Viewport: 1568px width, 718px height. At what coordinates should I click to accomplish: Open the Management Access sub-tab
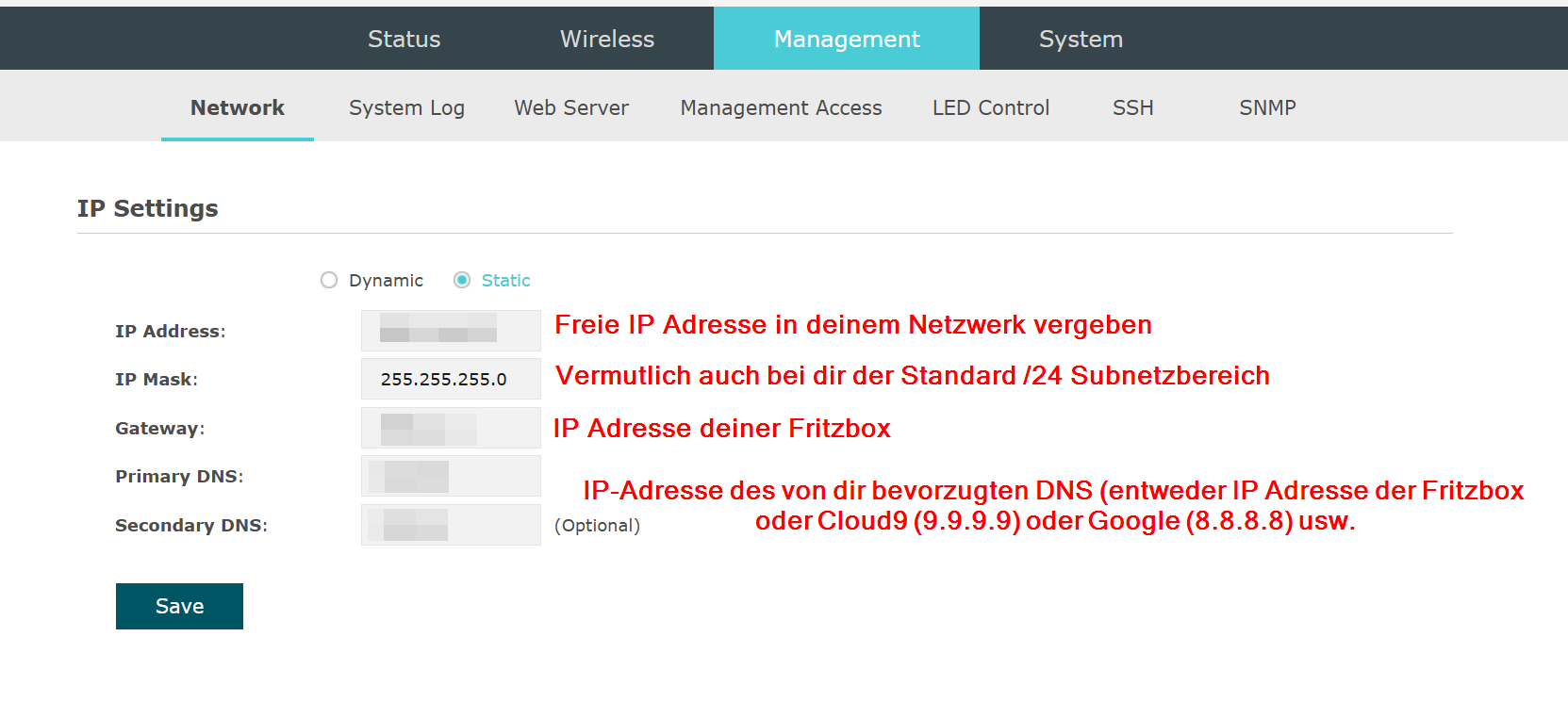pos(781,107)
